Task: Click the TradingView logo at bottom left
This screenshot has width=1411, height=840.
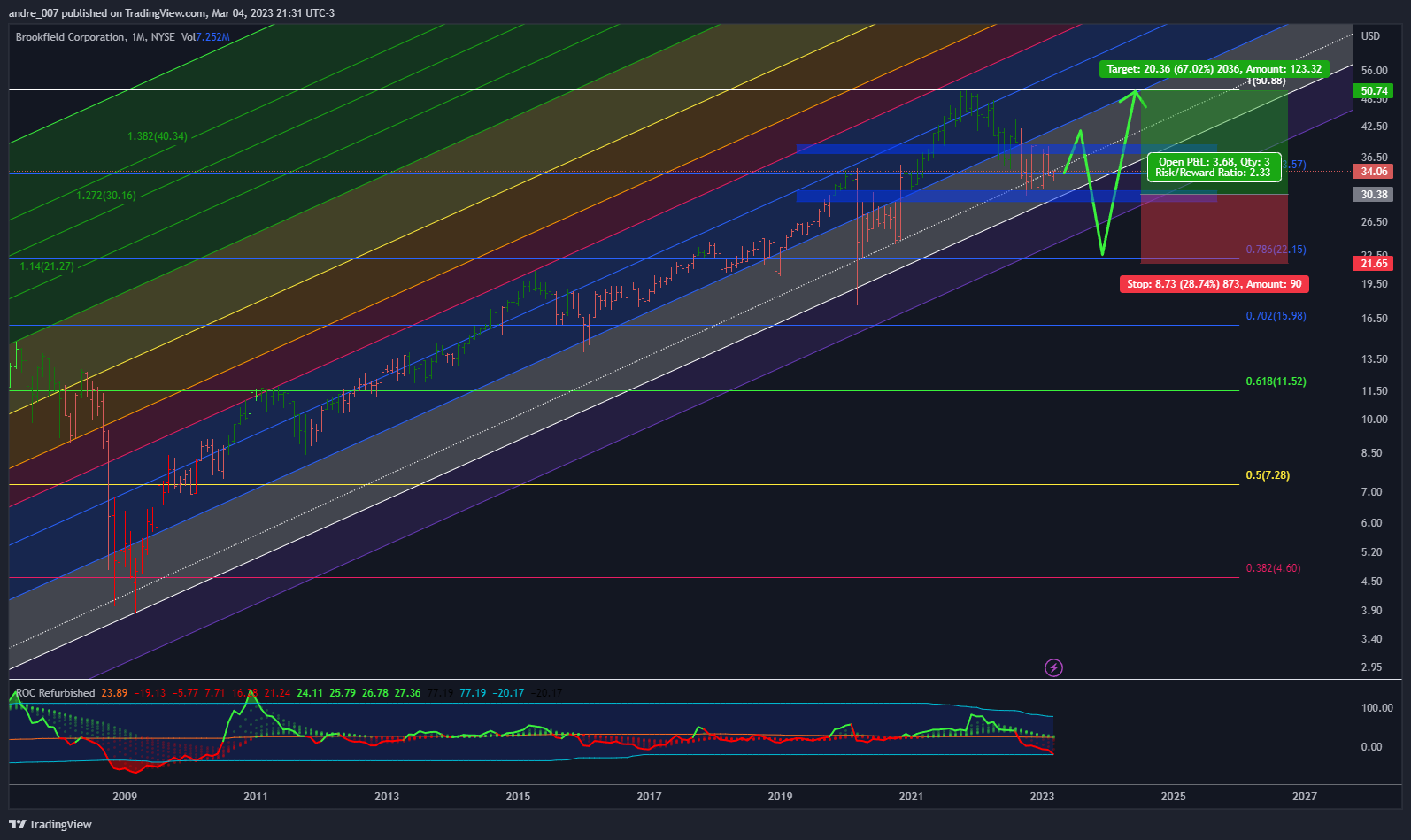Action: 50,824
